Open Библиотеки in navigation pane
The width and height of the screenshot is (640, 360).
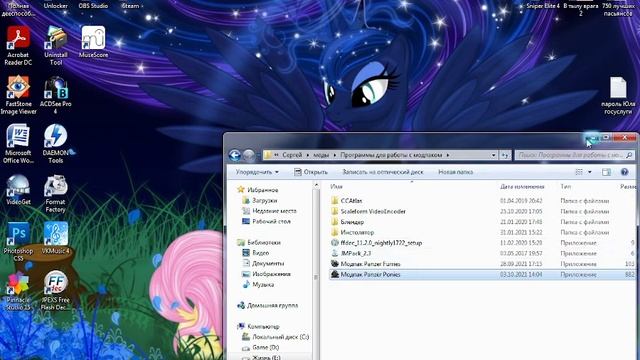[x=264, y=242]
